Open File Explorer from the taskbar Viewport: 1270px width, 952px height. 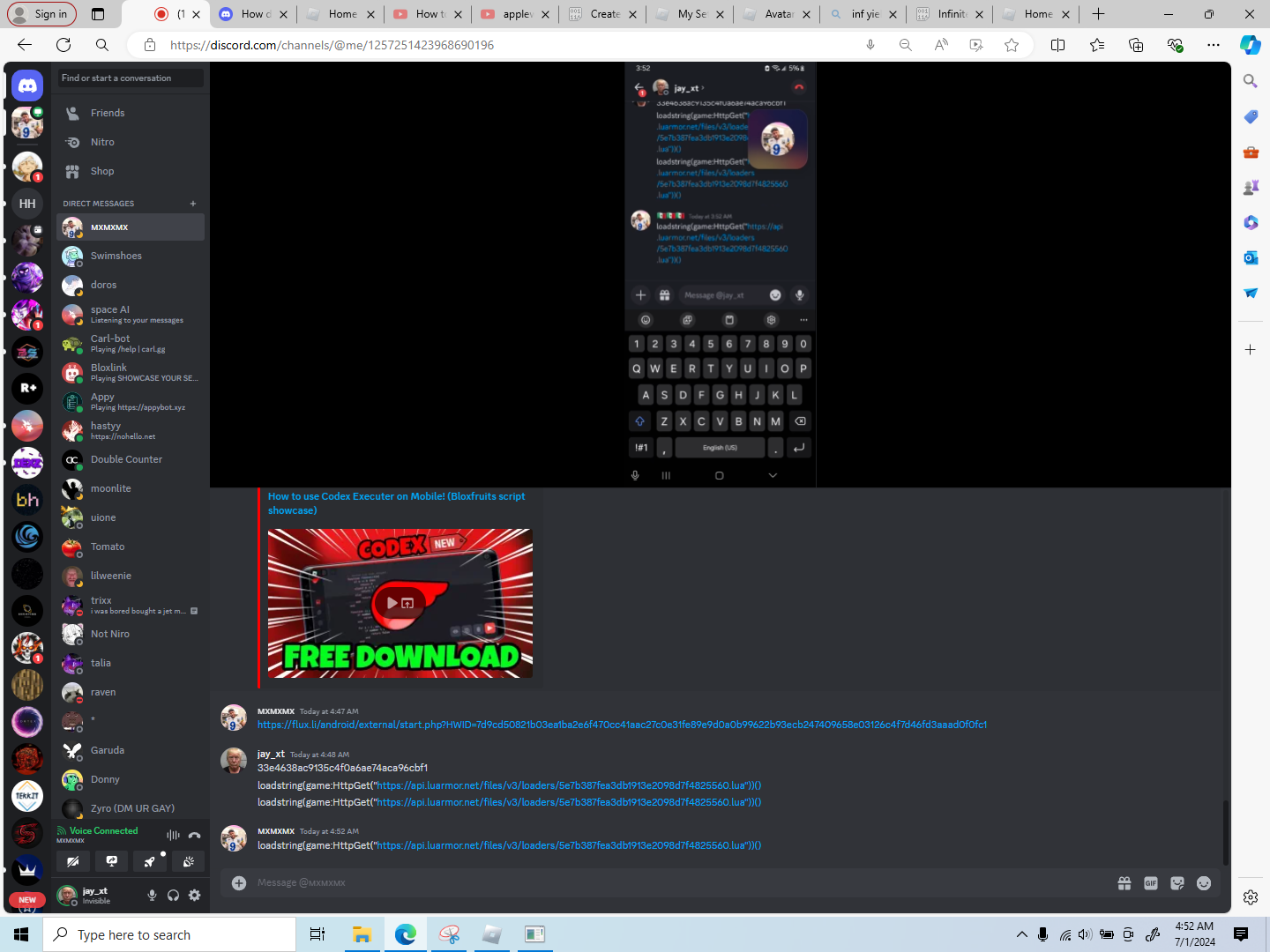click(362, 934)
